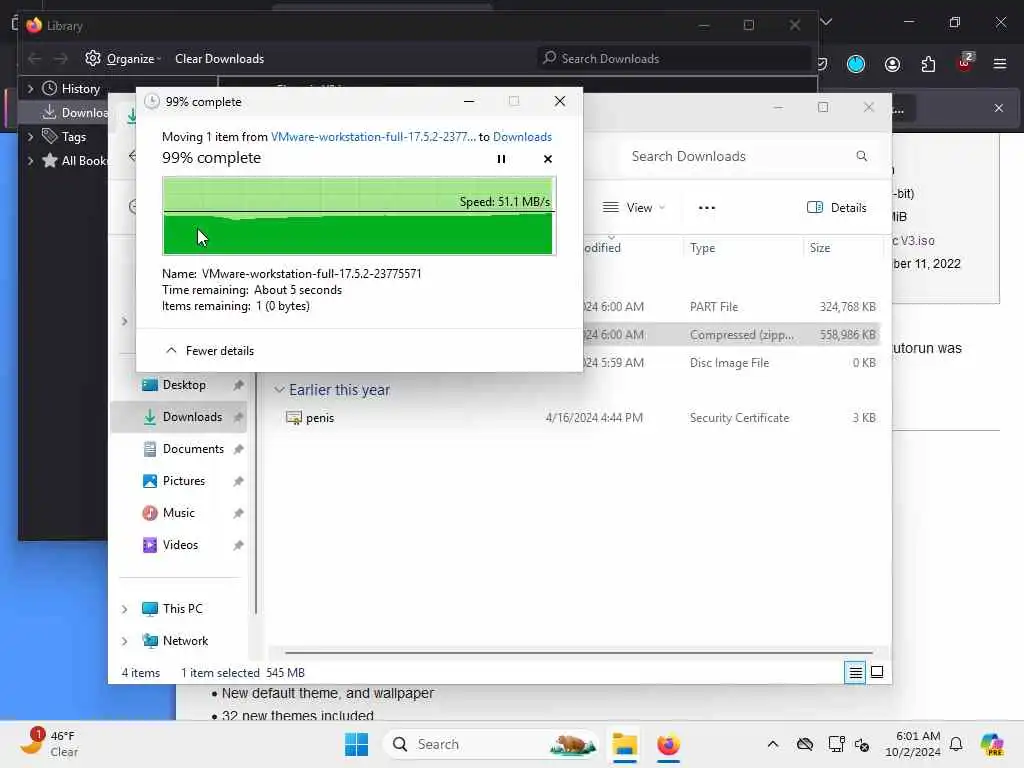Click the File Explorer search magnifier icon
Image resolution: width=1024 pixels, height=768 pixels.
(861, 156)
